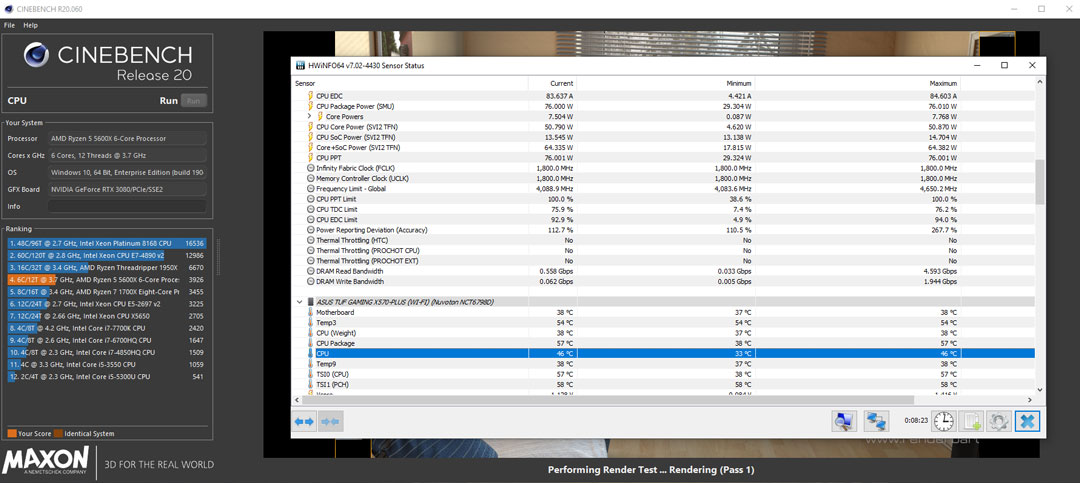Click the CPU EDC lightning icon
The image size is (1080, 483).
311,96
